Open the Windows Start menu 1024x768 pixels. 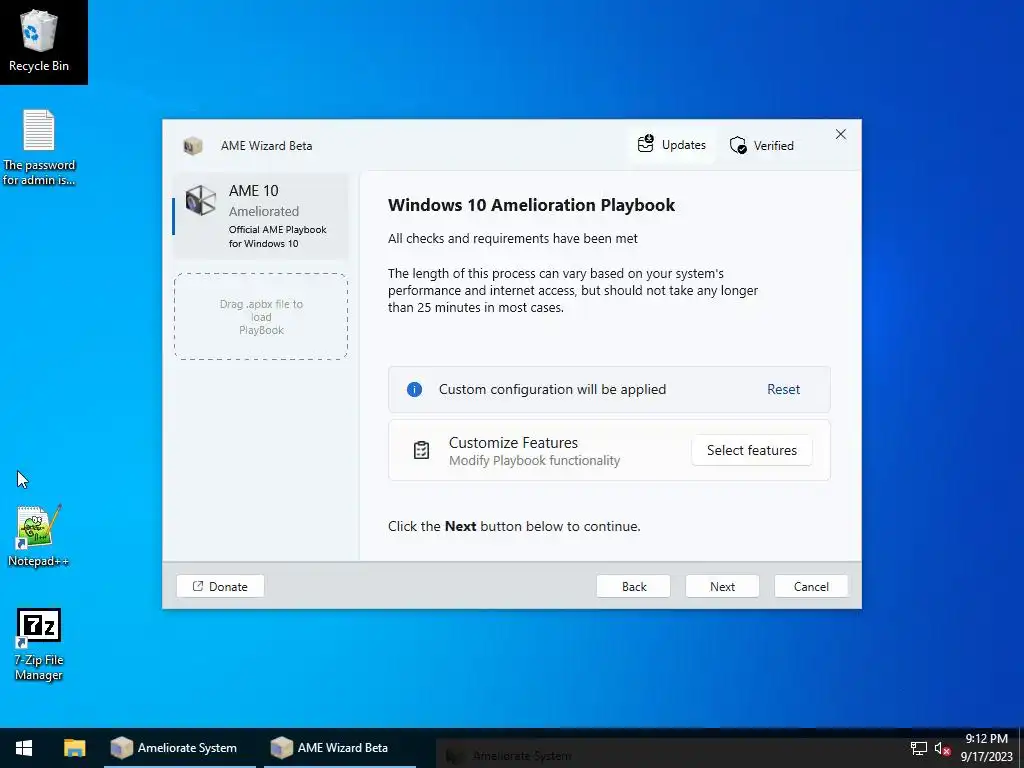(x=24, y=748)
